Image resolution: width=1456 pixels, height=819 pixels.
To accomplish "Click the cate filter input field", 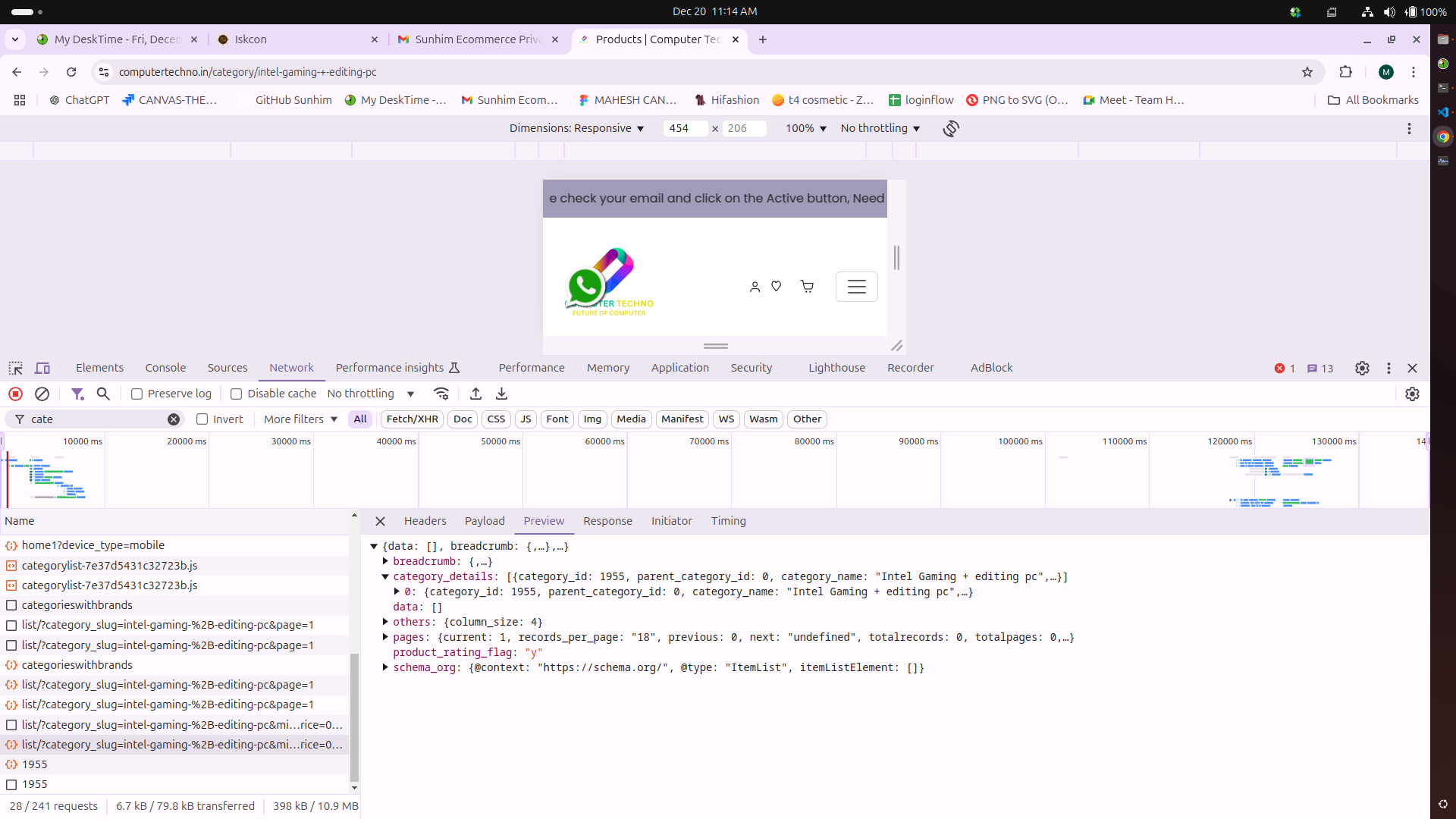I will [95, 419].
